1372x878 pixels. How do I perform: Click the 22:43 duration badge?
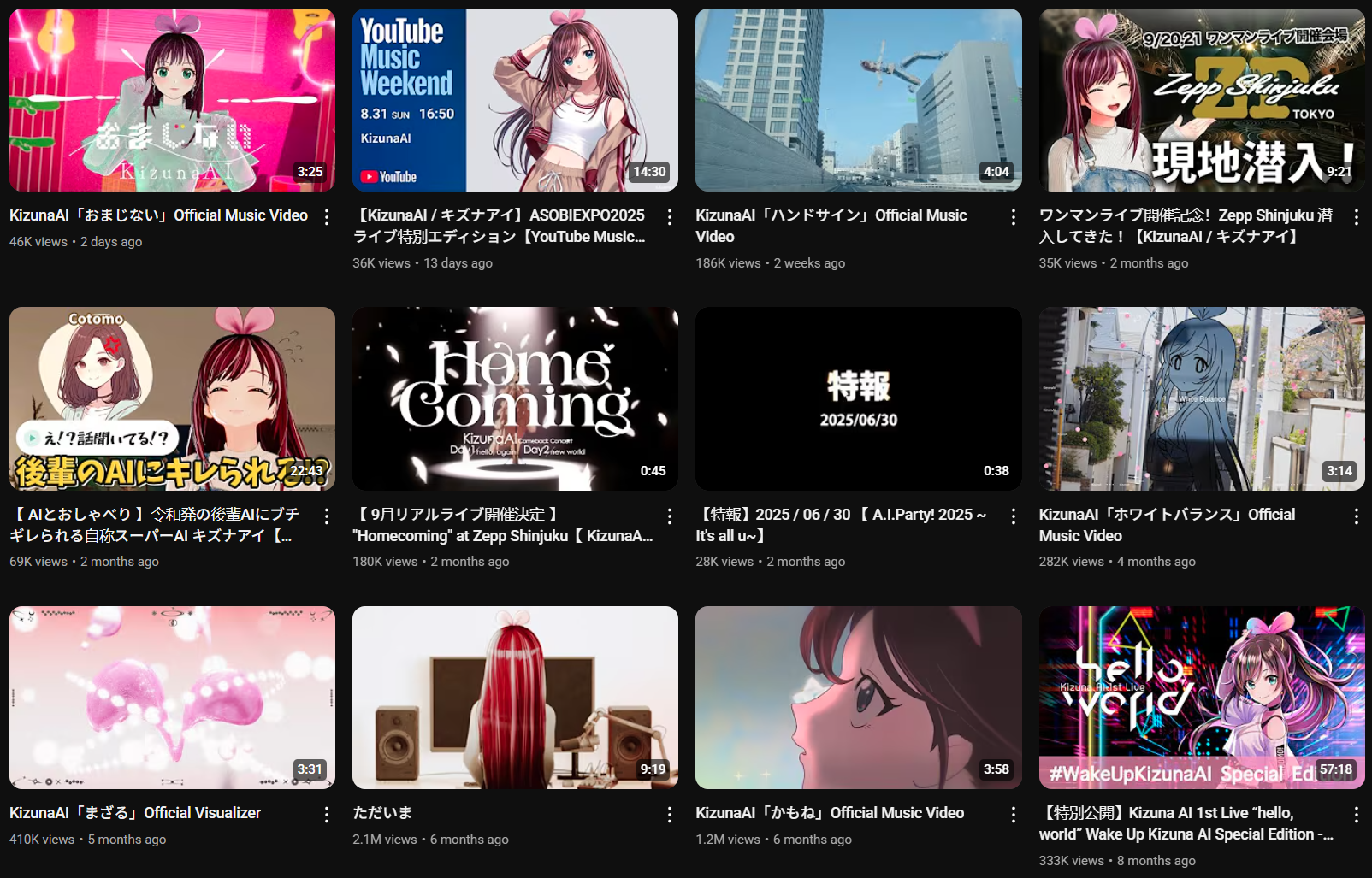[306, 471]
